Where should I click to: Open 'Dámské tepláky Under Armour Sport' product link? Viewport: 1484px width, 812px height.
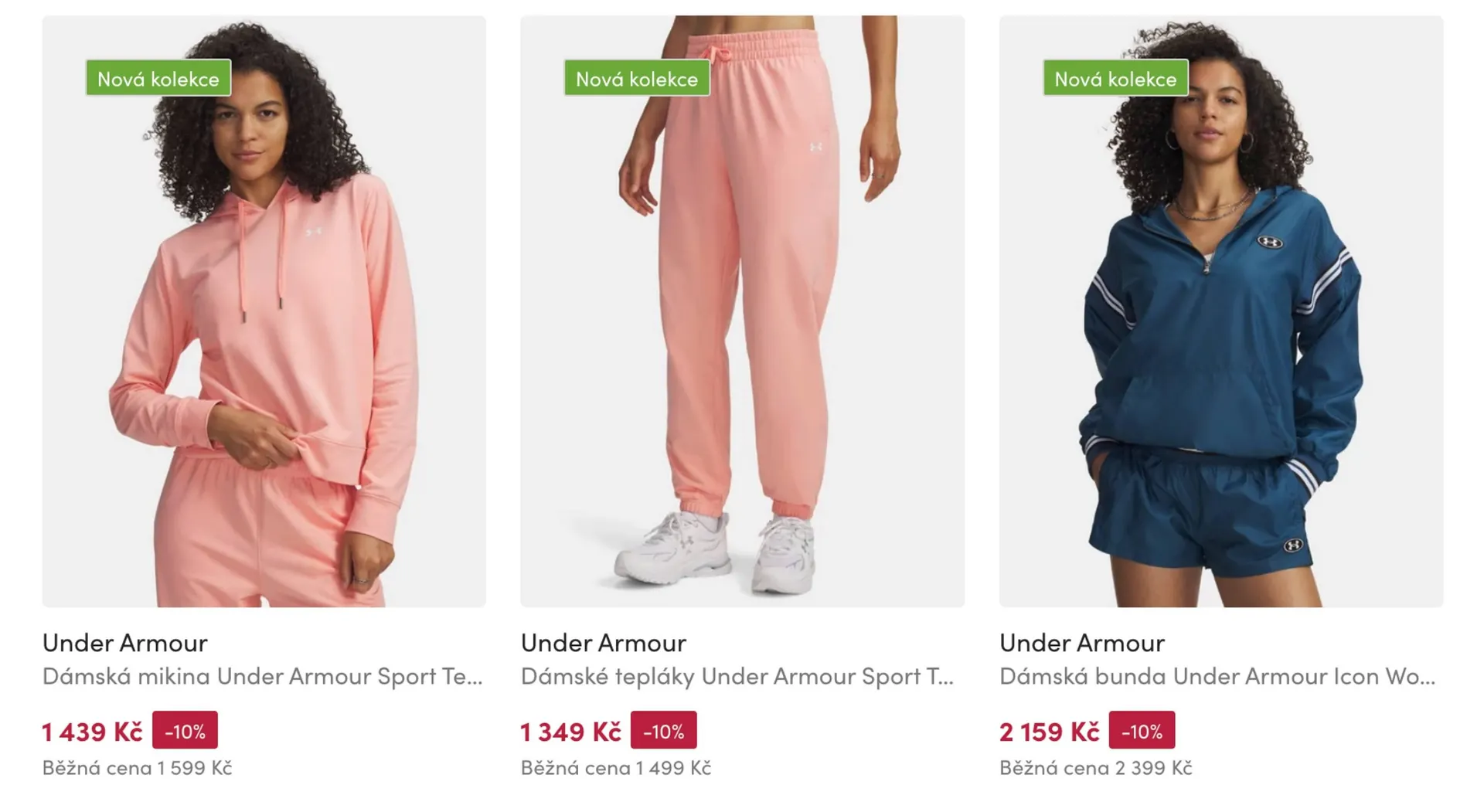pos(737,676)
